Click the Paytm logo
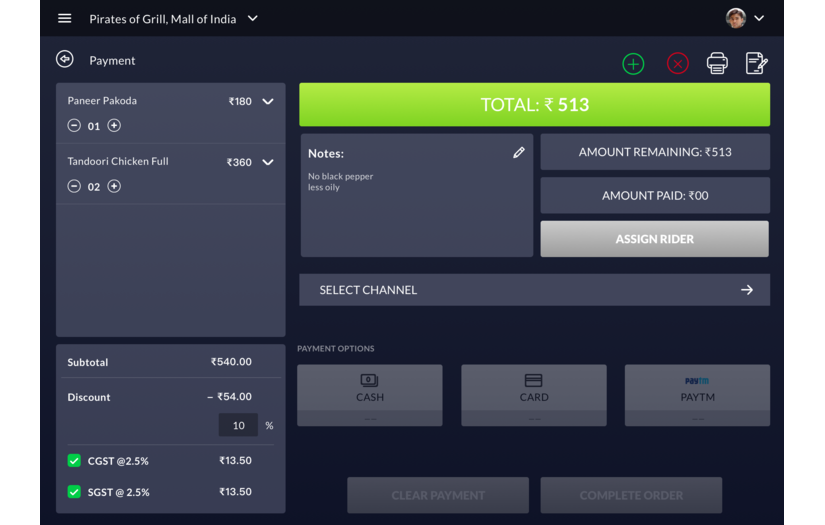Screen dimensions: 825x525 pyautogui.click(x=697, y=380)
